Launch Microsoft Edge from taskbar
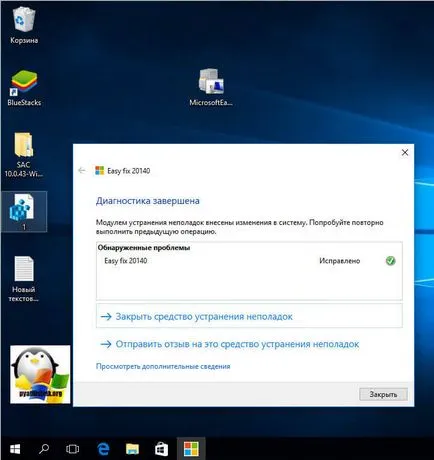This screenshot has width=434, height=460. 103,449
